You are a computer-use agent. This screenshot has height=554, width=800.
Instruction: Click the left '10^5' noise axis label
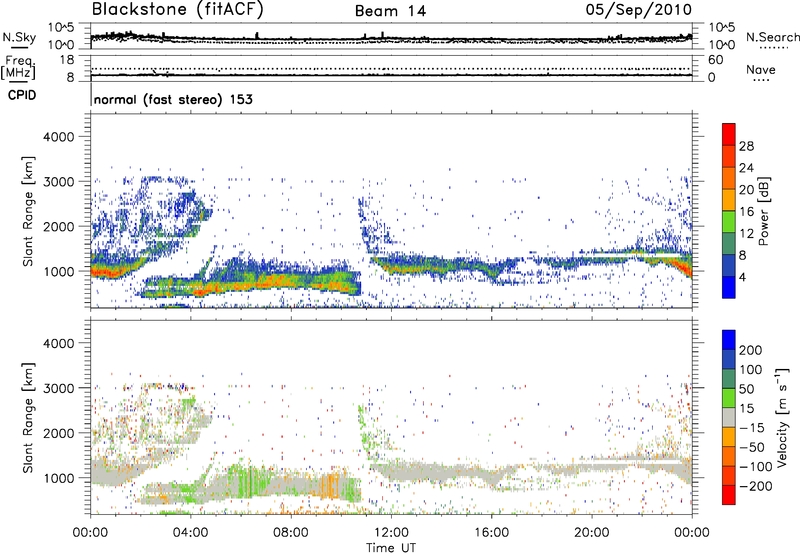(61, 27)
